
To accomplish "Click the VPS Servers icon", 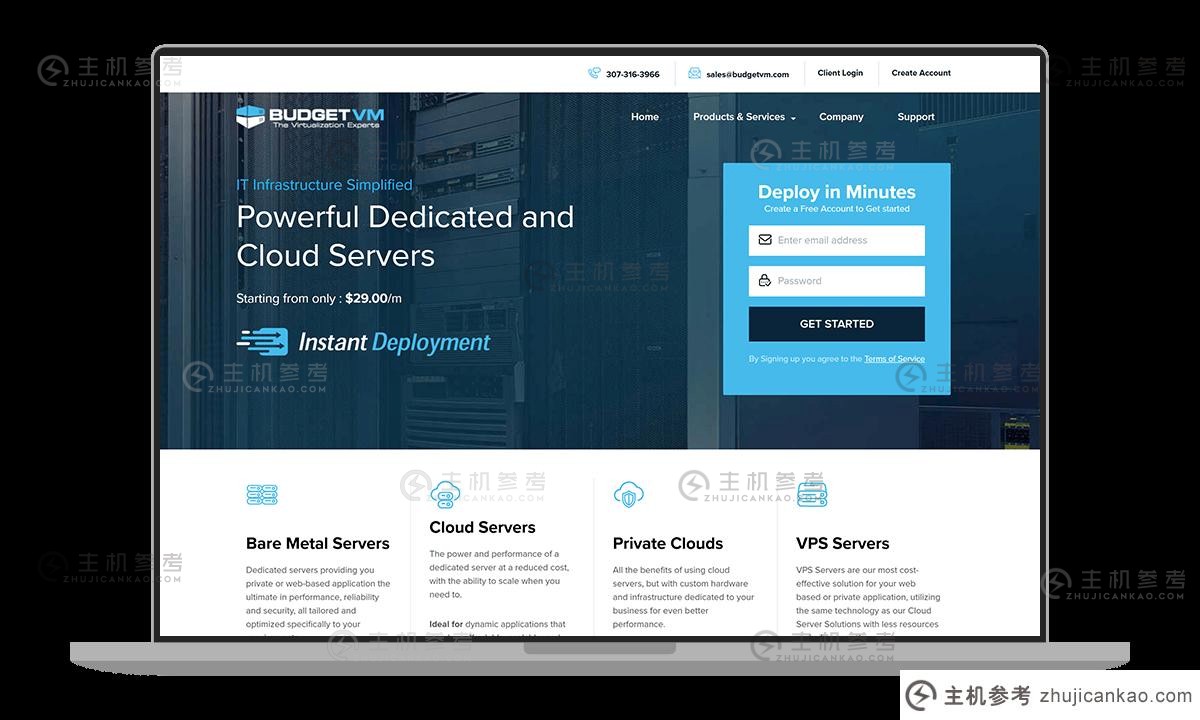I will coord(812,494).
